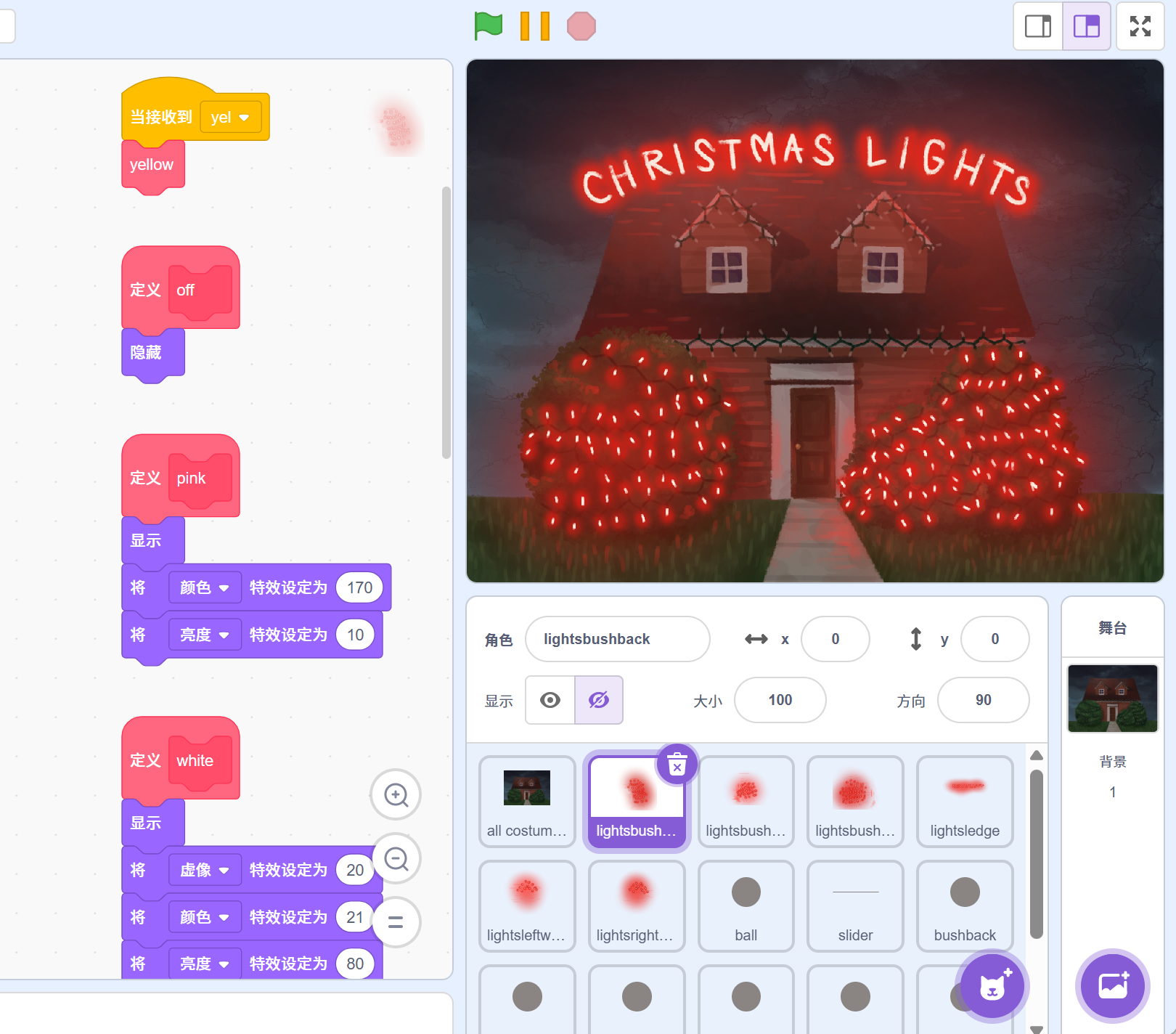This screenshot has height=1034, width=1176.
Task: Click the sprite name field lightsbushback
Action: pyautogui.click(x=617, y=639)
